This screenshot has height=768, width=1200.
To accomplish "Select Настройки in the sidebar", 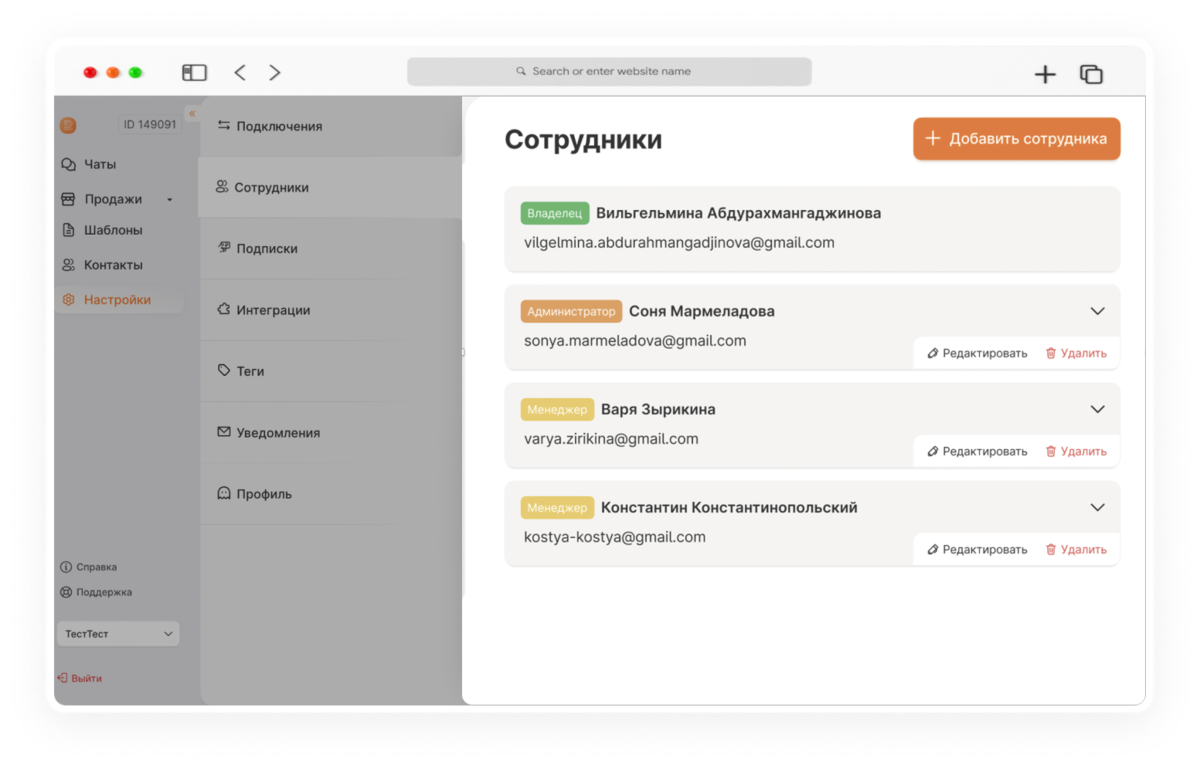I will tap(119, 300).
